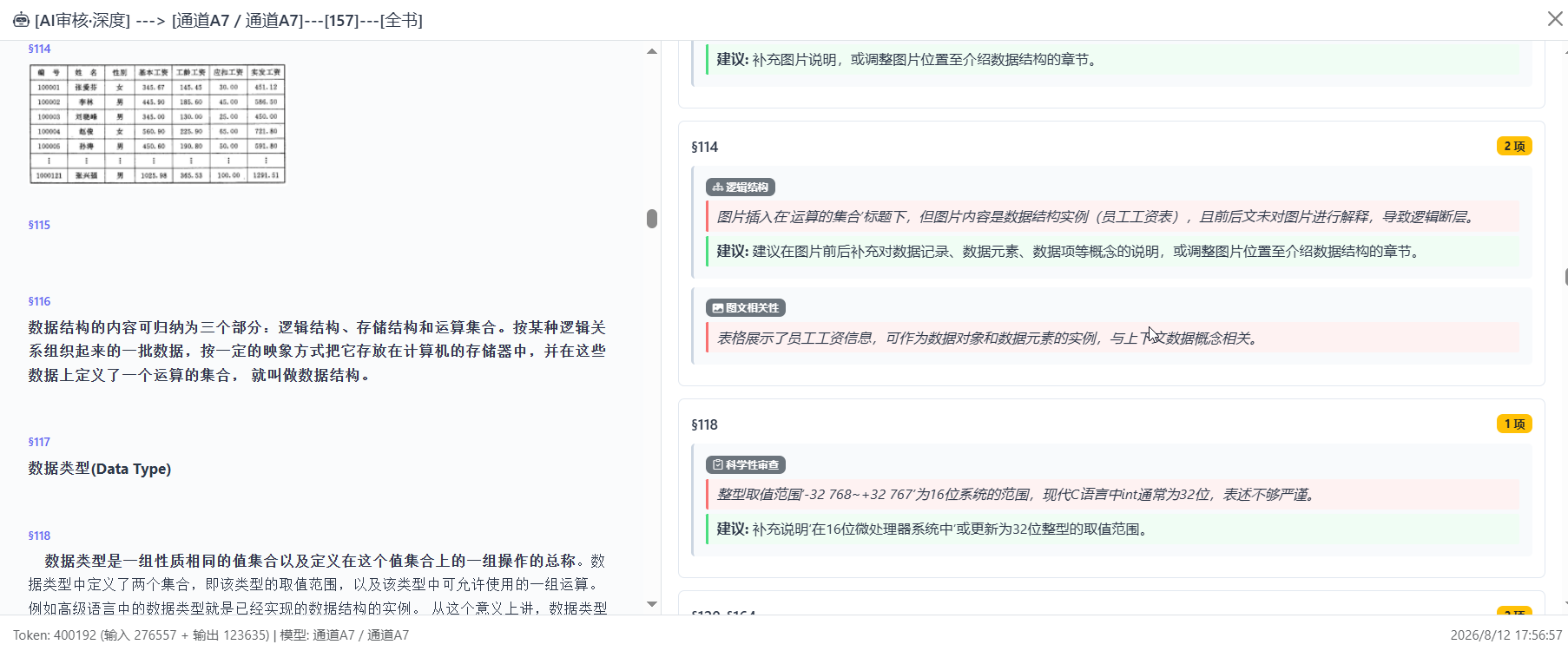Open the §114 link in the left document
Viewport: 1568px width, 651px height.
tap(39, 49)
